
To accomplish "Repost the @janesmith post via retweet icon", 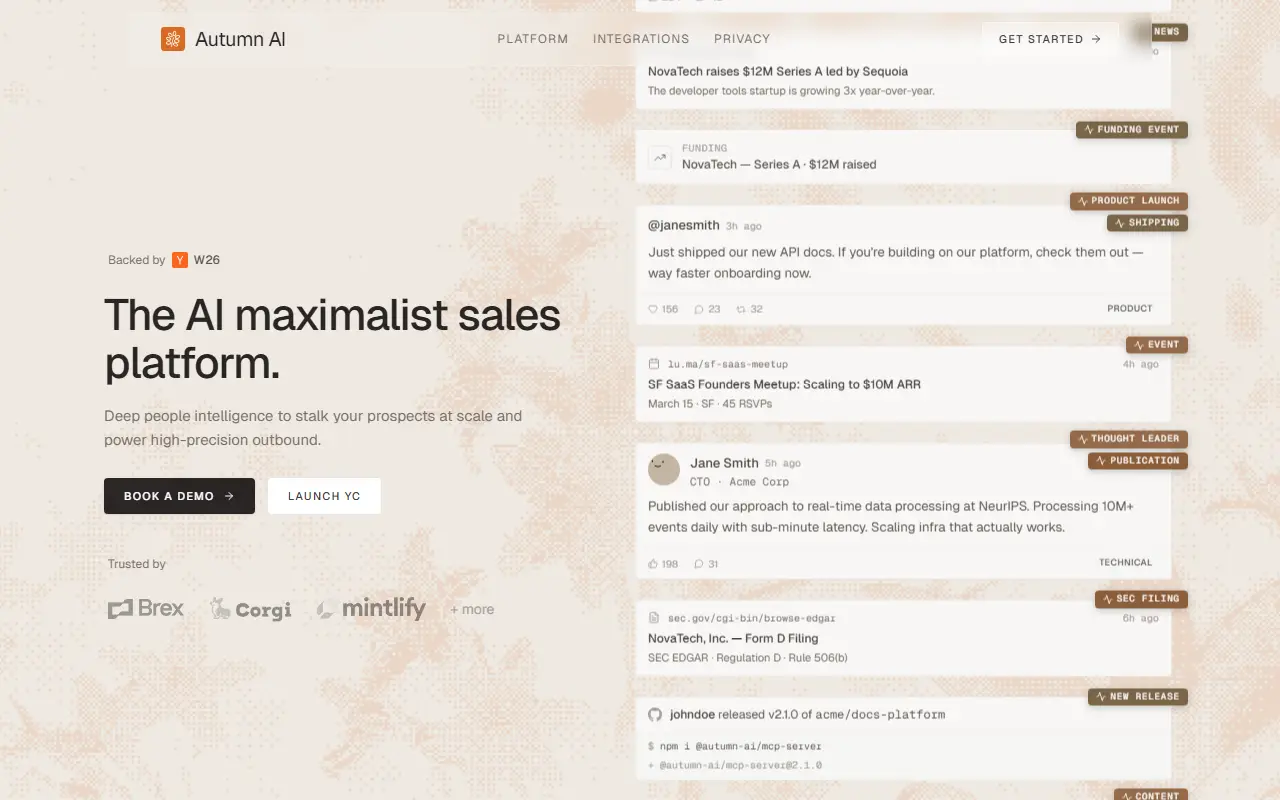I will click(741, 309).
